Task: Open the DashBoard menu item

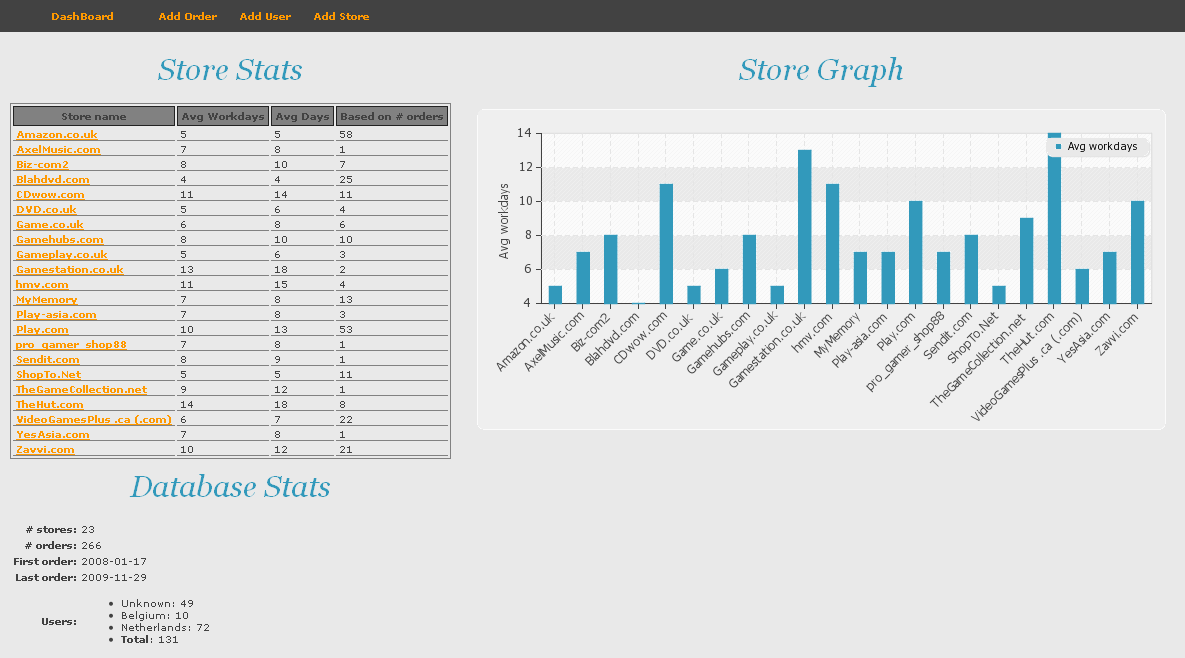Action: tap(82, 16)
